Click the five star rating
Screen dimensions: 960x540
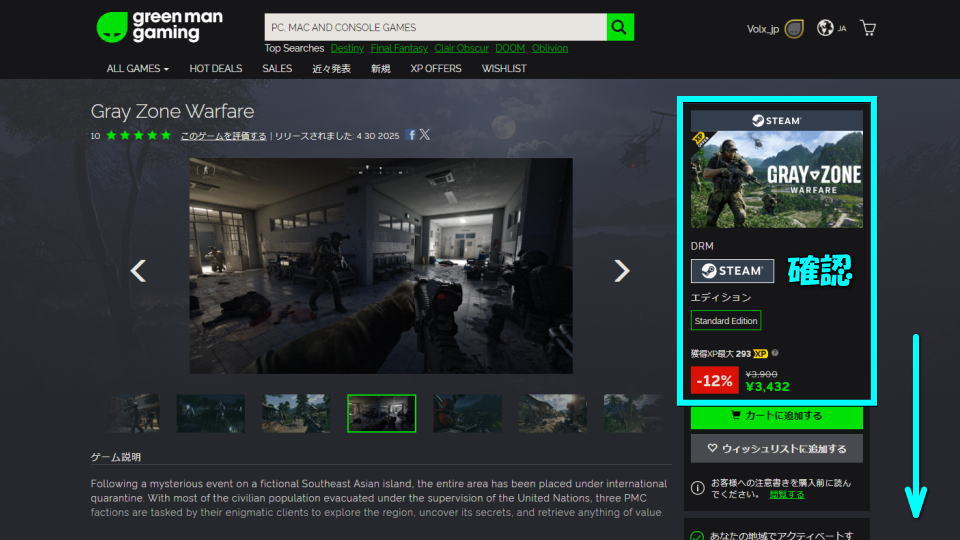click(x=138, y=135)
